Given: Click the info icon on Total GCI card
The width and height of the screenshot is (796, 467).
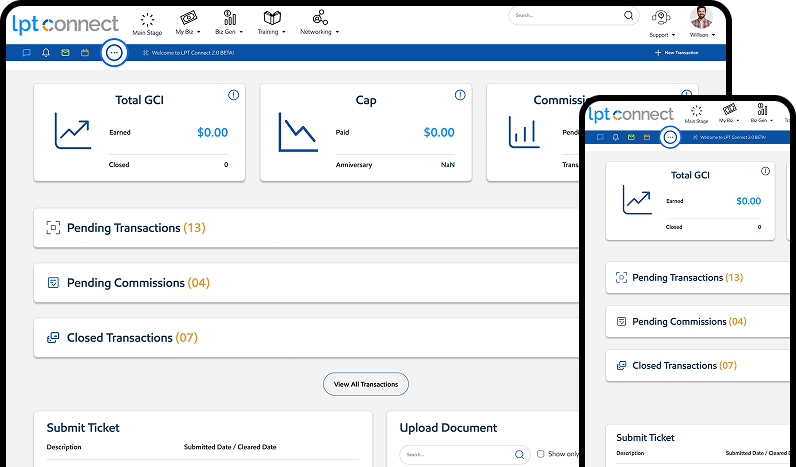Looking at the screenshot, I should [234, 95].
